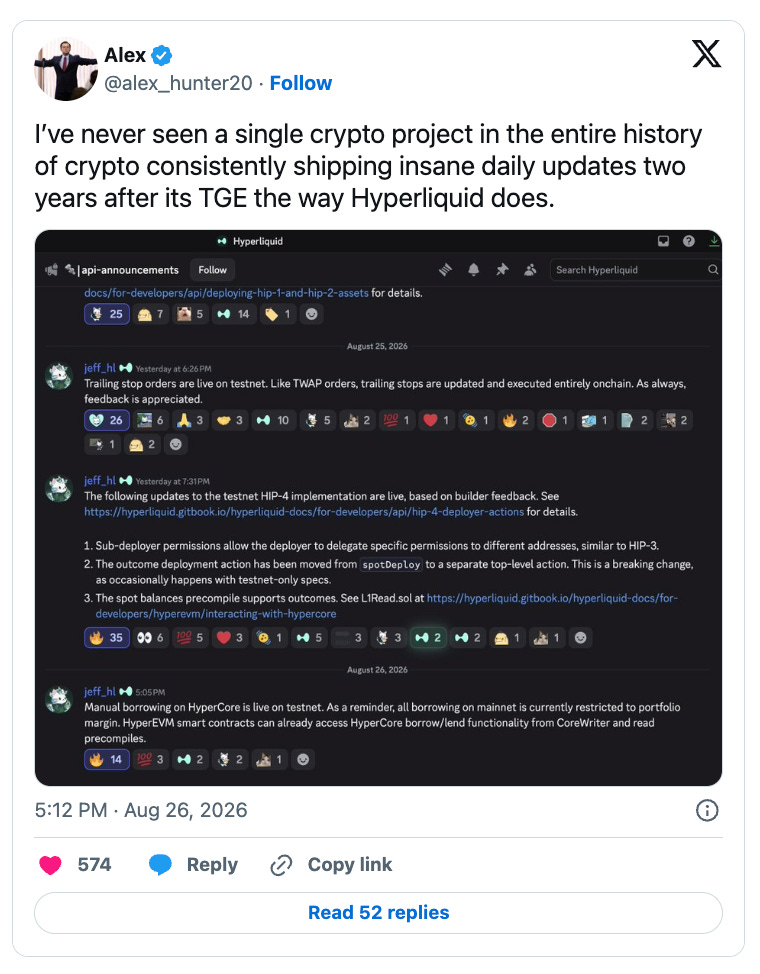The height and width of the screenshot is (974, 760).
Task: Open tweet info circle icon
Action: [x=707, y=810]
